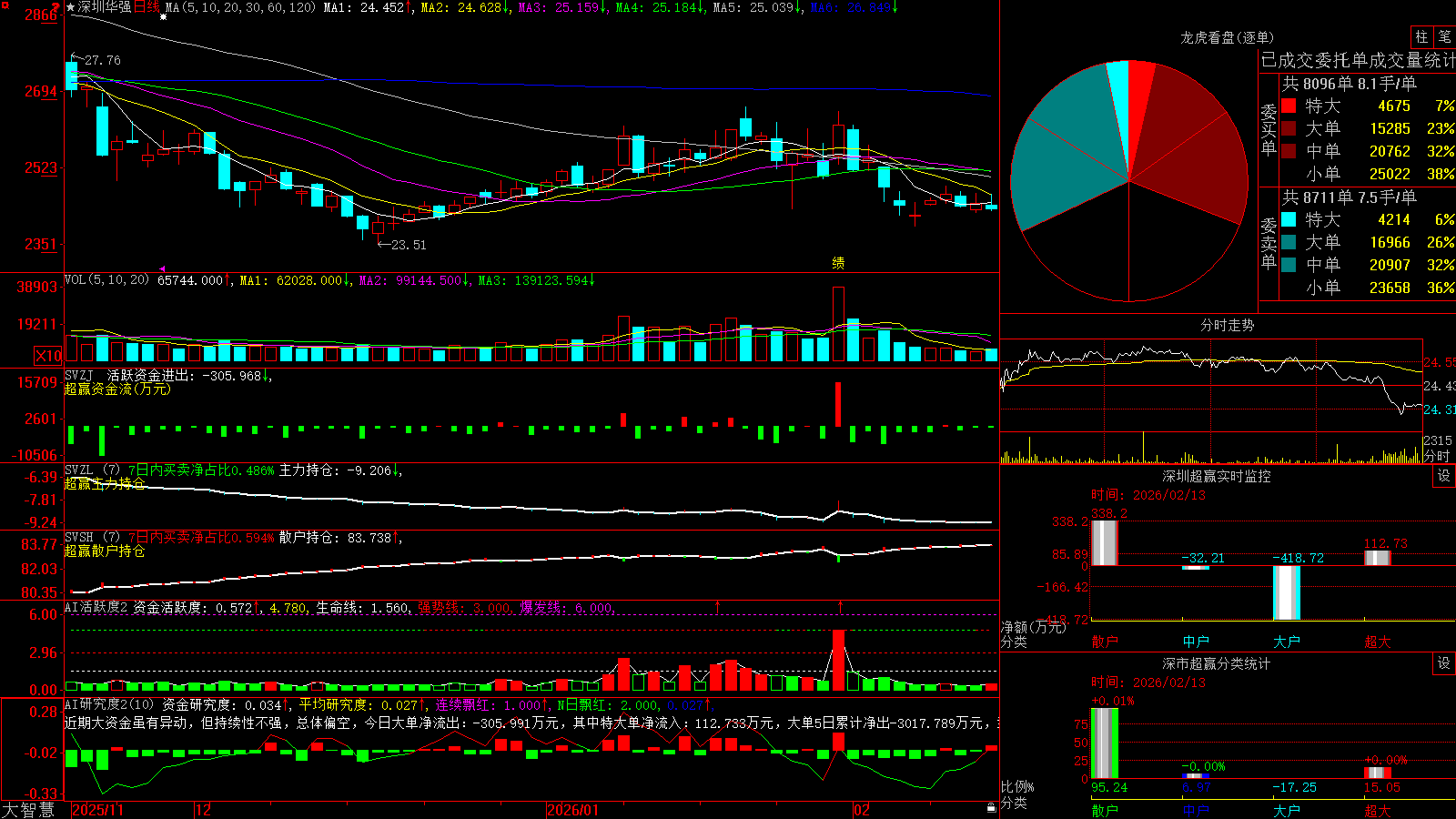
Task: Click the red 特大 buy-order color swatch
Action: (x=1289, y=106)
